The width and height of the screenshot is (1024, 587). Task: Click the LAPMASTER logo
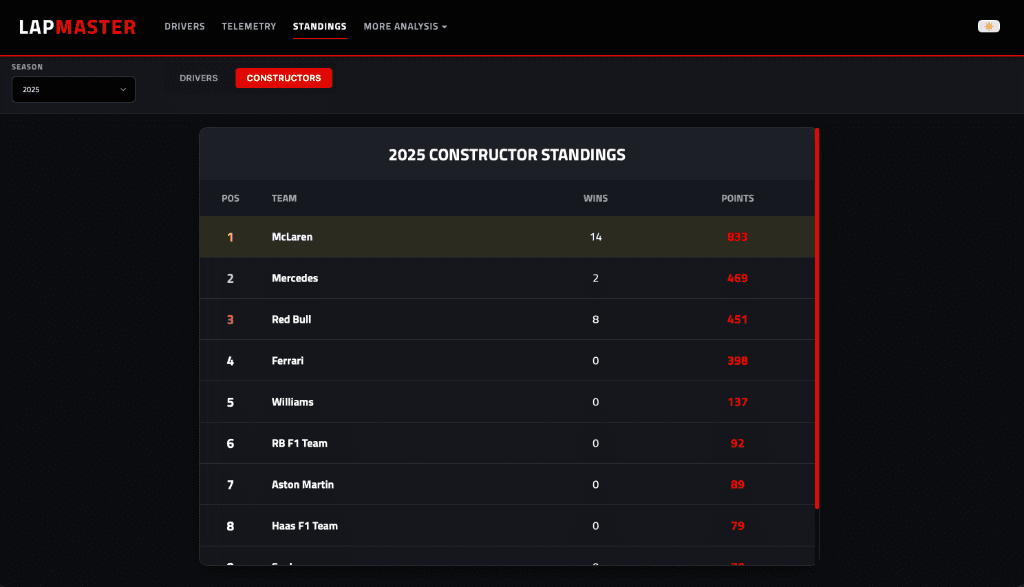[x=76, y=26]
